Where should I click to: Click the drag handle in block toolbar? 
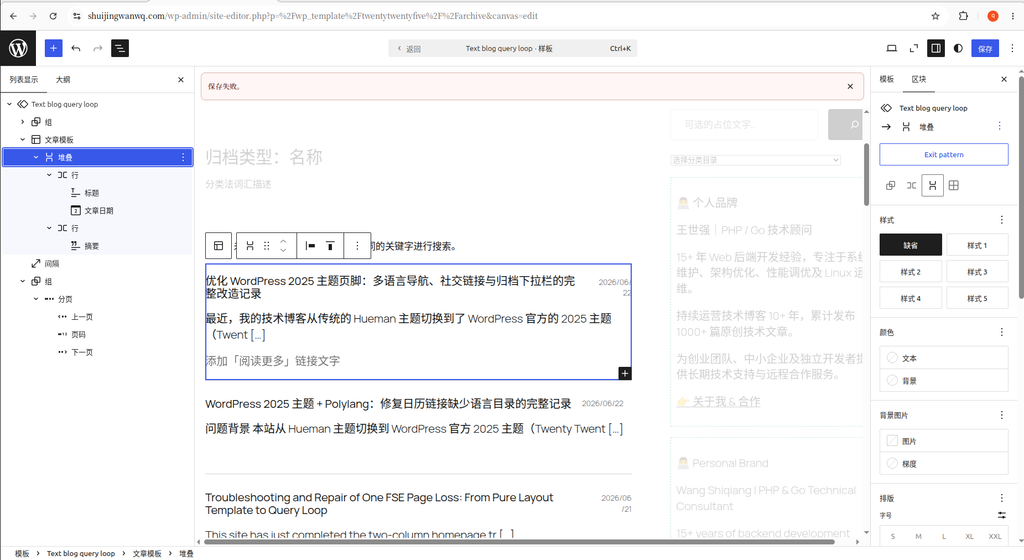click(x=266, y=246)
